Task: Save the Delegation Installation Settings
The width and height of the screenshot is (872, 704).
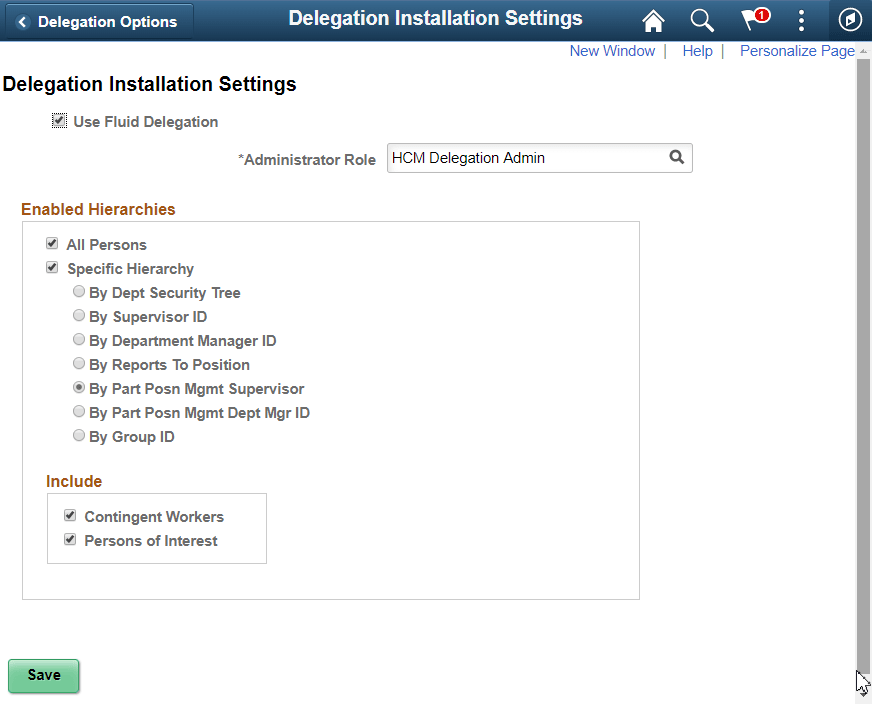Action: [x=43, y=676]
